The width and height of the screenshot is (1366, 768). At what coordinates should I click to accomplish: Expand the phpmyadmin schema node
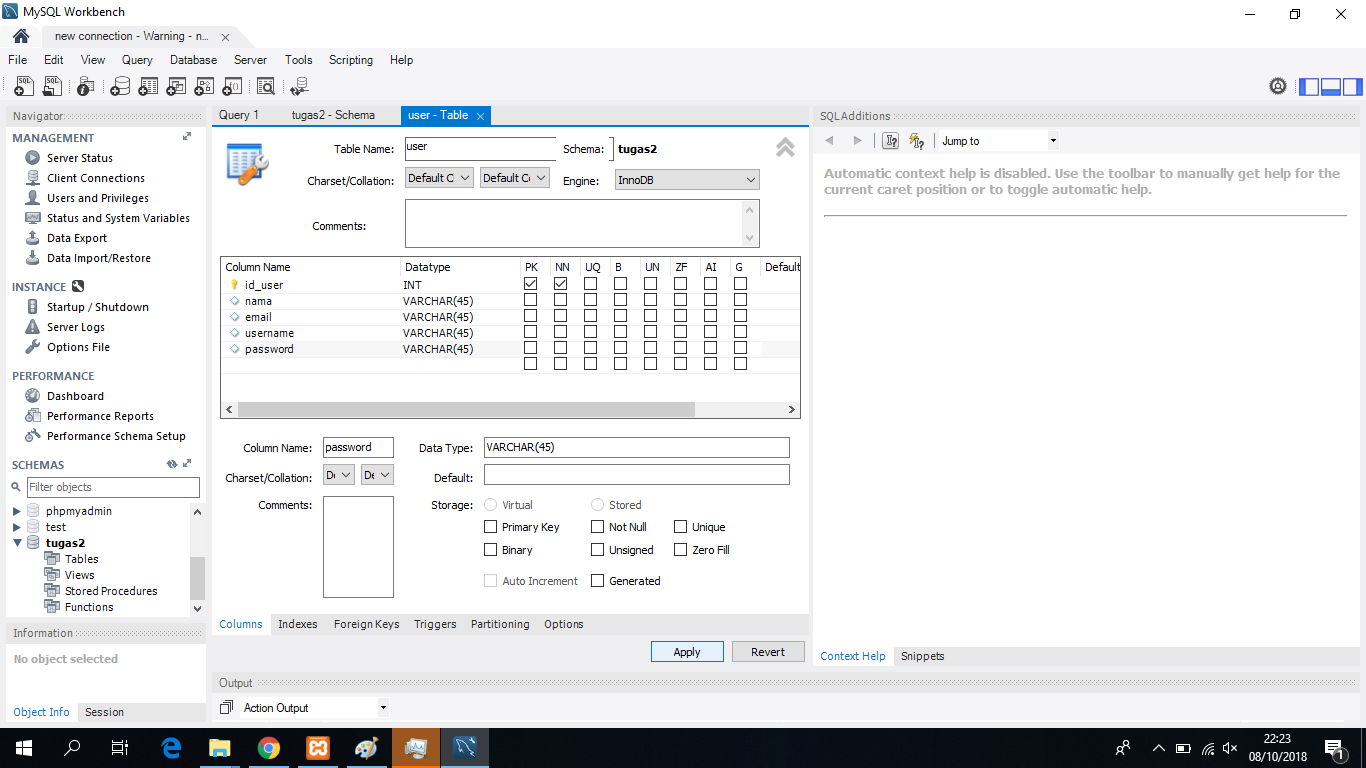click(16, 511)
